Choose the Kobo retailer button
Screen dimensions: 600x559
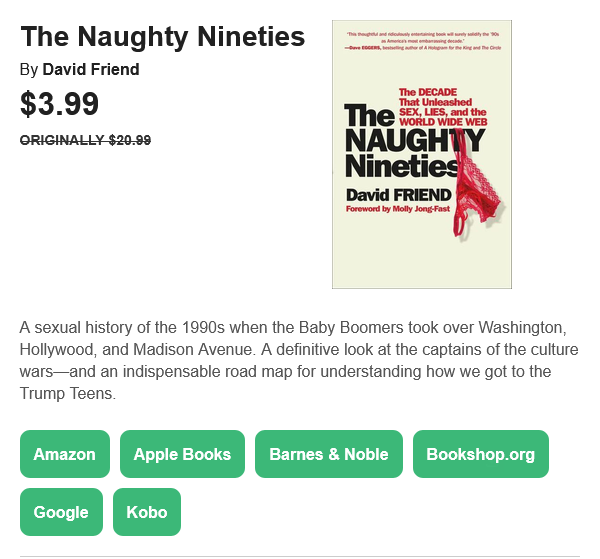[147, 512]
